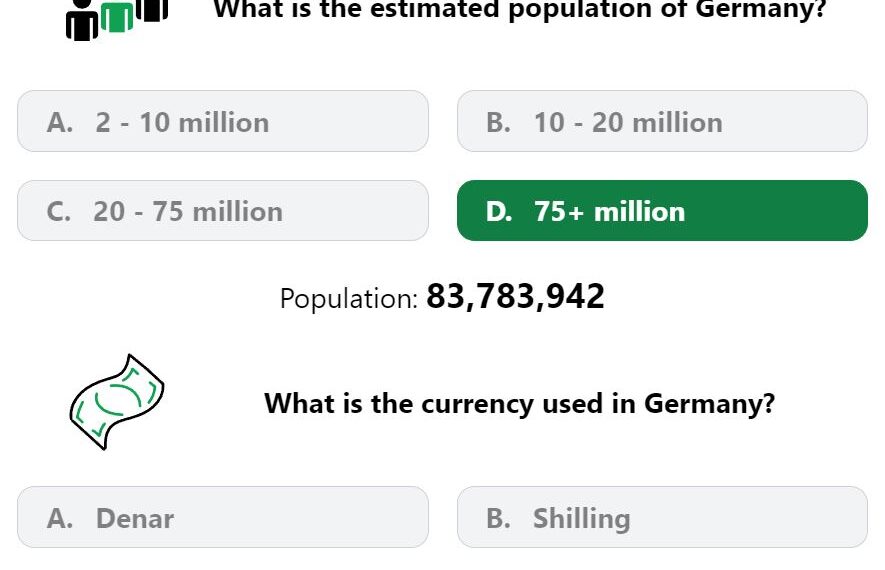Select the Shilling currency option
The image size is (885, 570).
pyautogui.click(x=662, y=517)
